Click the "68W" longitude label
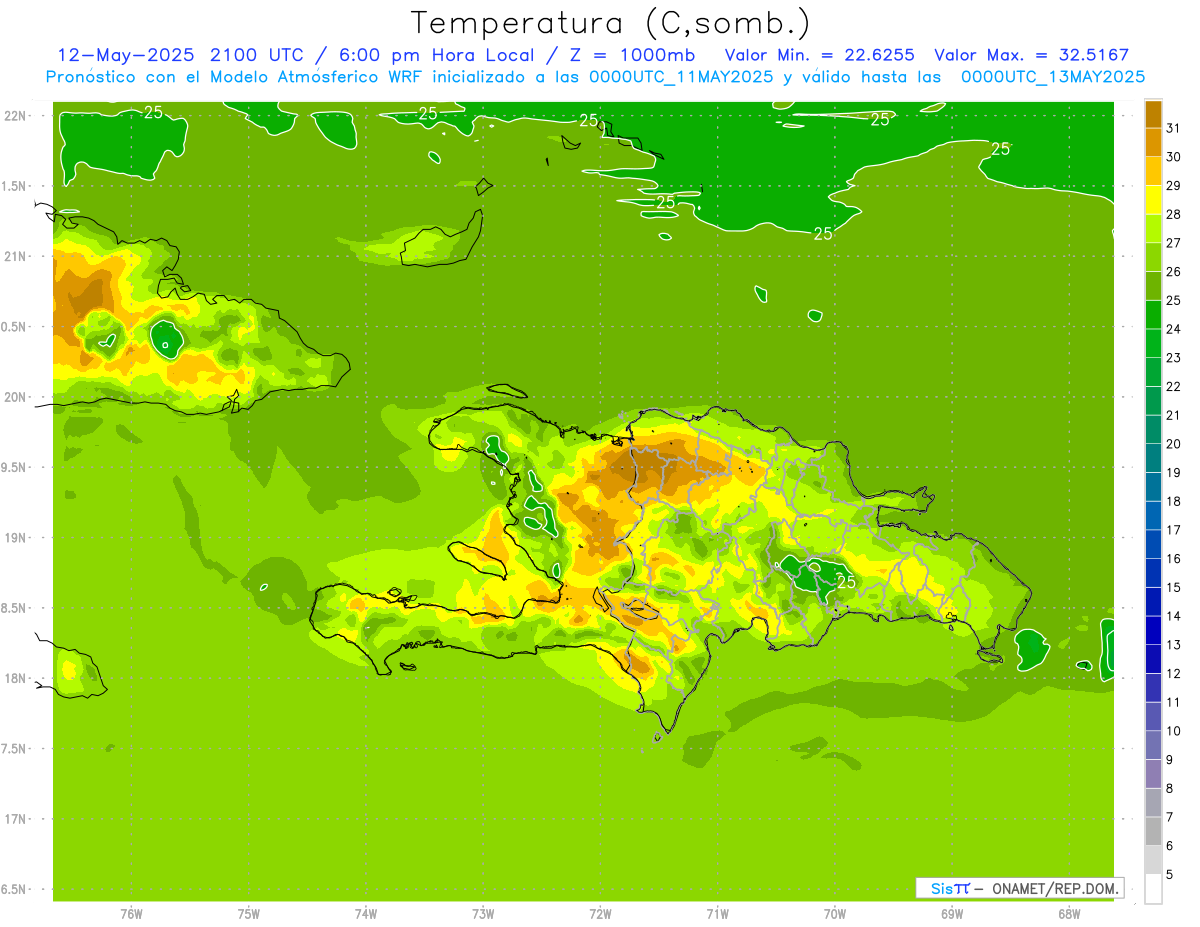Image resolution: width=1200 pixels, height=927 pixels. tap(1069, 914)
